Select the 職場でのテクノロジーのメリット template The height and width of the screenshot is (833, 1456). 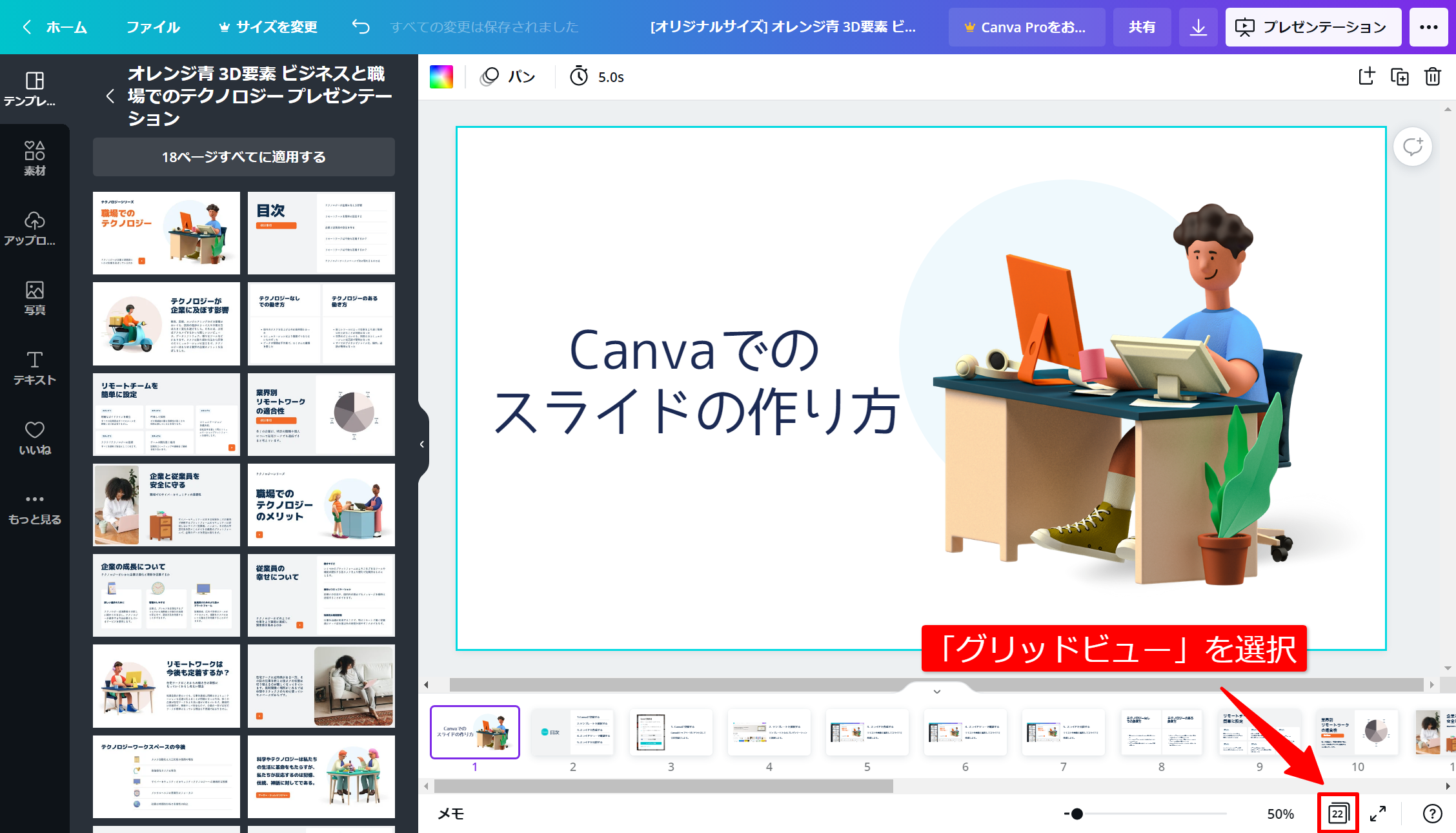pyautogui.click(x=321, y=505)
